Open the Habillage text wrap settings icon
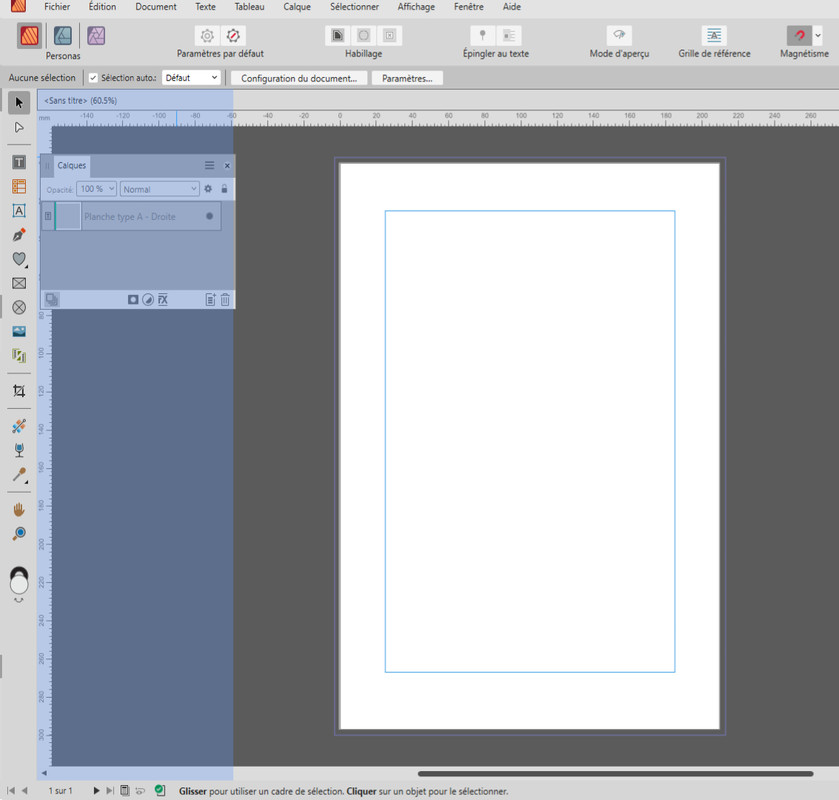The height and width of the screenshot is (800, 839). coord(338,35)
